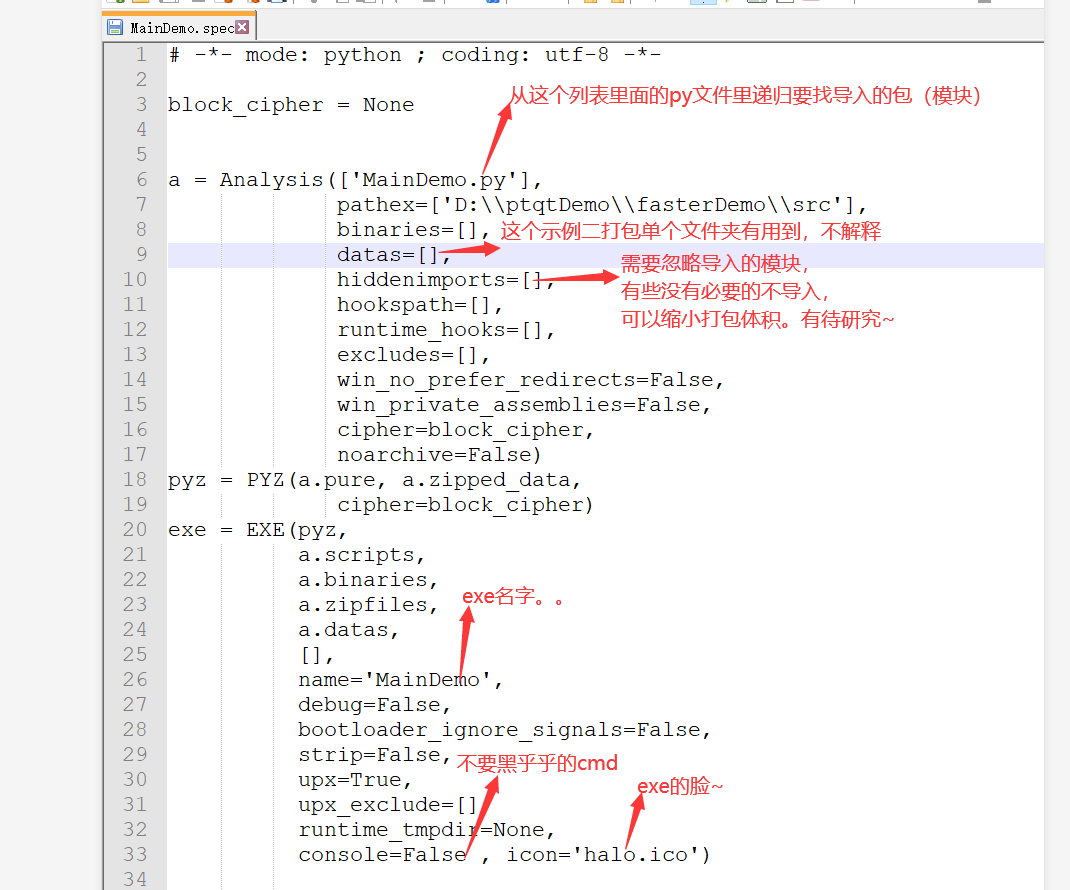Image resolution: width=1070 pixels, height=890 pixels.
Task: Click the 'hiddenimports=[]' line
Action: (x=446, y=281)
